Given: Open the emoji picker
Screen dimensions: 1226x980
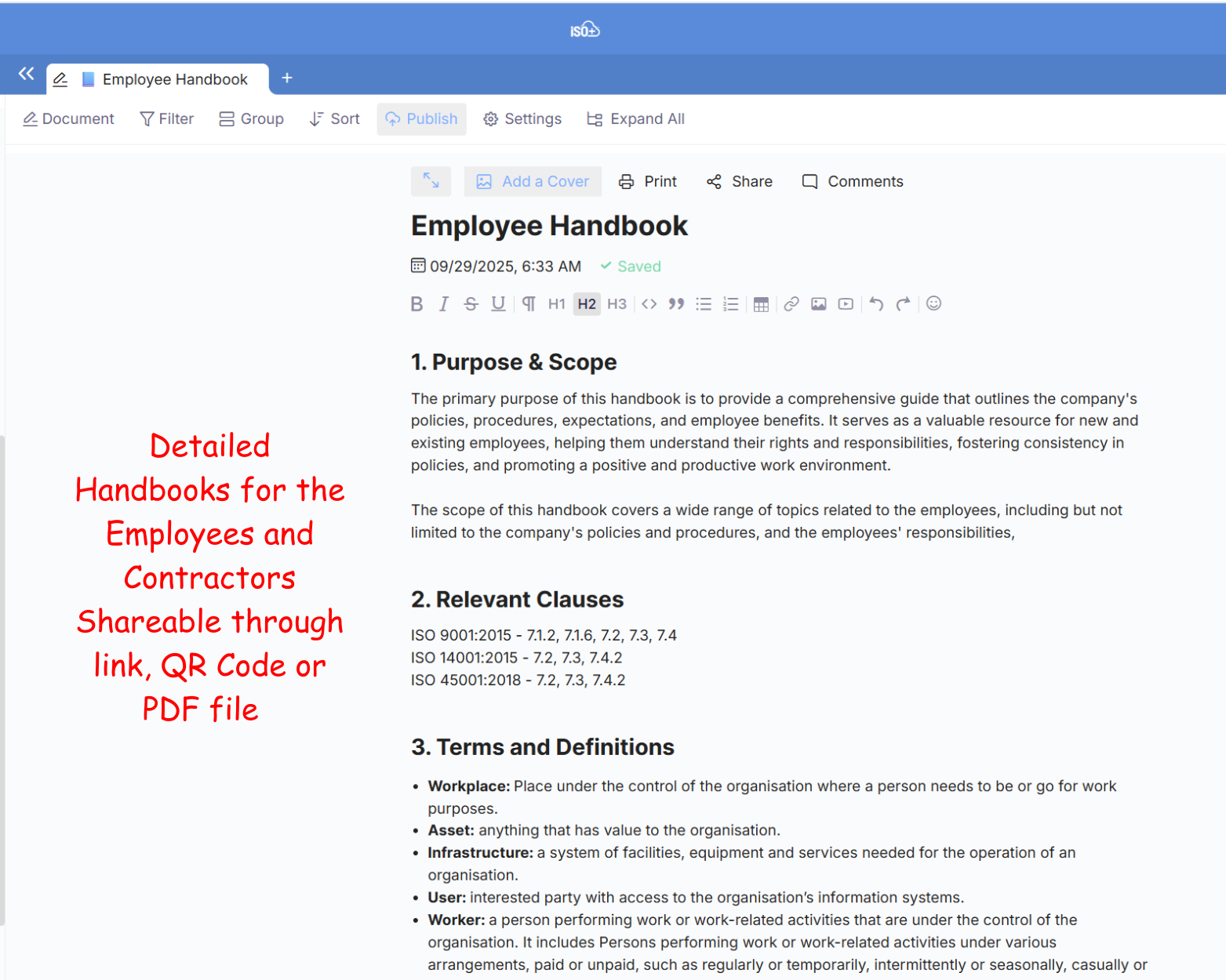Looking at the screenshot, I should pyautogui.click(x=933, y=303).
